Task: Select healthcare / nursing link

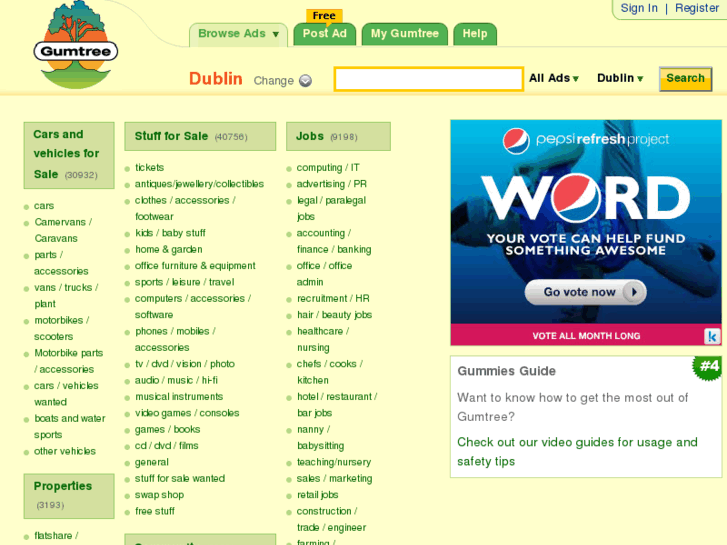Action: coord(323,339)
